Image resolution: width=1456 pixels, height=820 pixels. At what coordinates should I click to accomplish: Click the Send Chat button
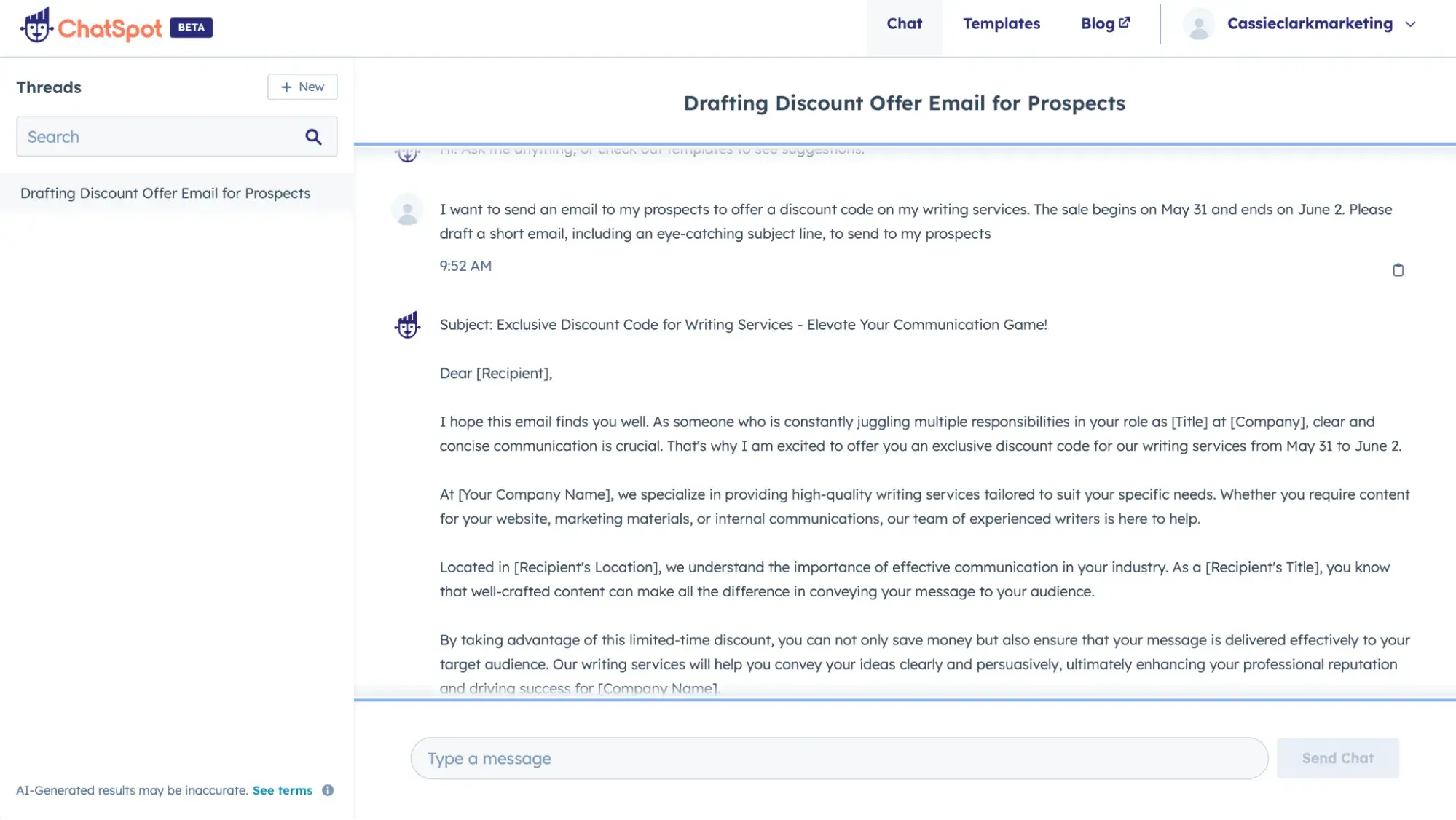click(x=1337, y=758)
